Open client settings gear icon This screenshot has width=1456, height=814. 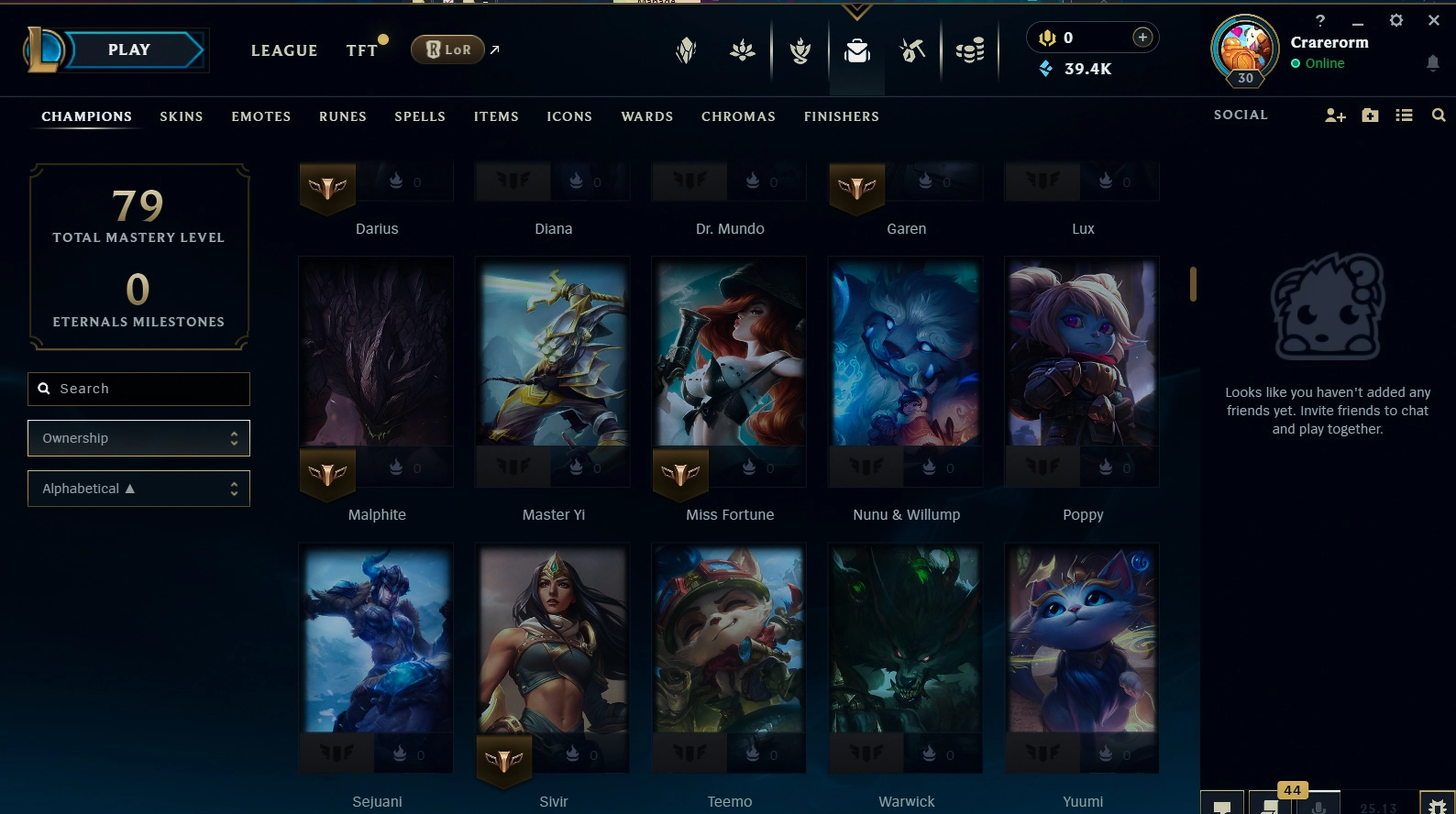pos(1395,20)
